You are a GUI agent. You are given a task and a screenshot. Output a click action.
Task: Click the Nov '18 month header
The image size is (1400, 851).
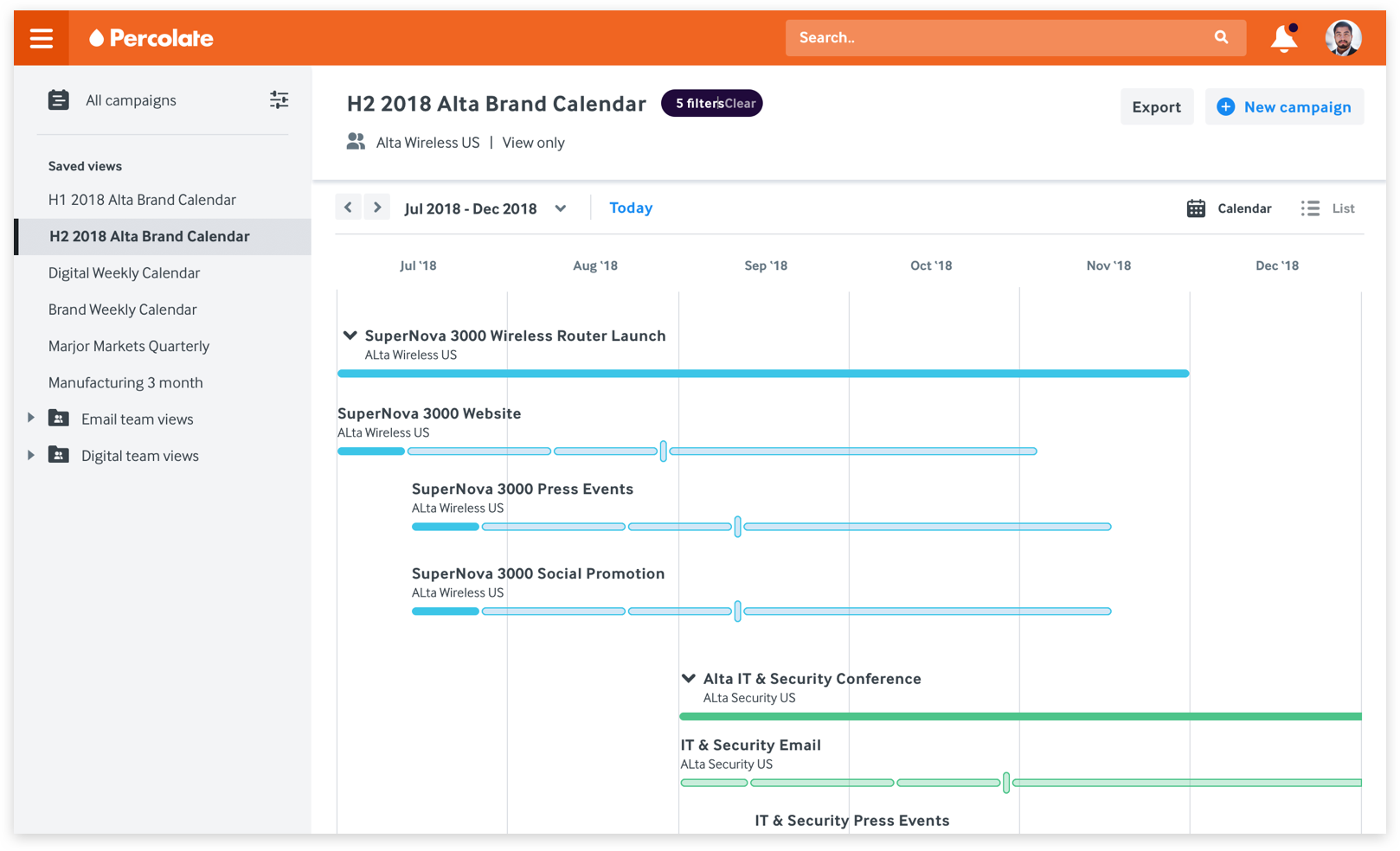1108,266
